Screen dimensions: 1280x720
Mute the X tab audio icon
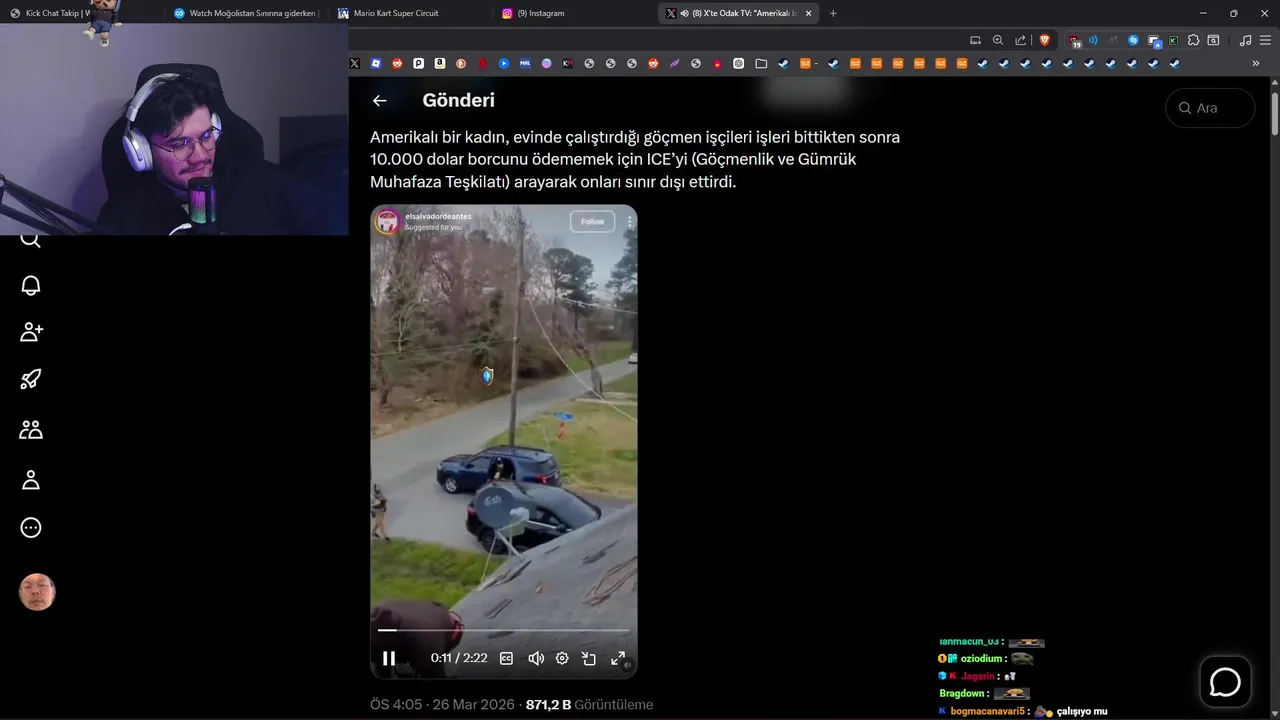684,13
